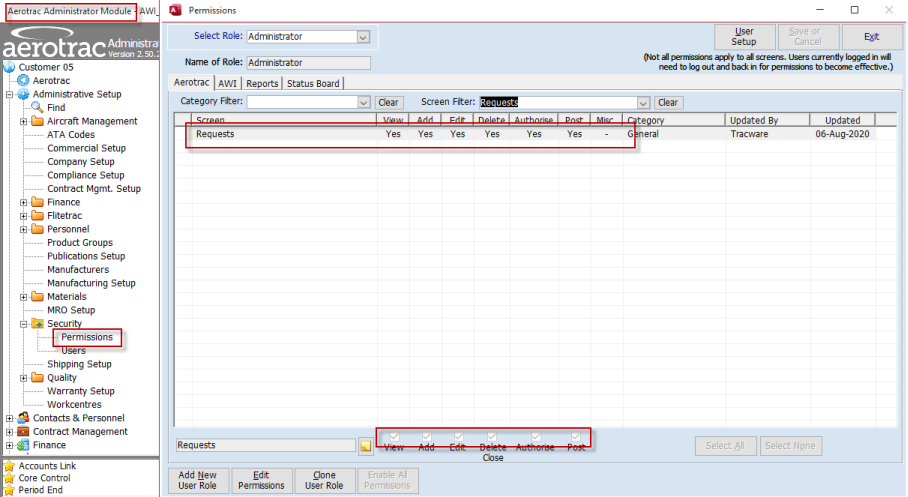Toggle the Post permission checkbox
908x497 pixels.
[x=576, y=437]
